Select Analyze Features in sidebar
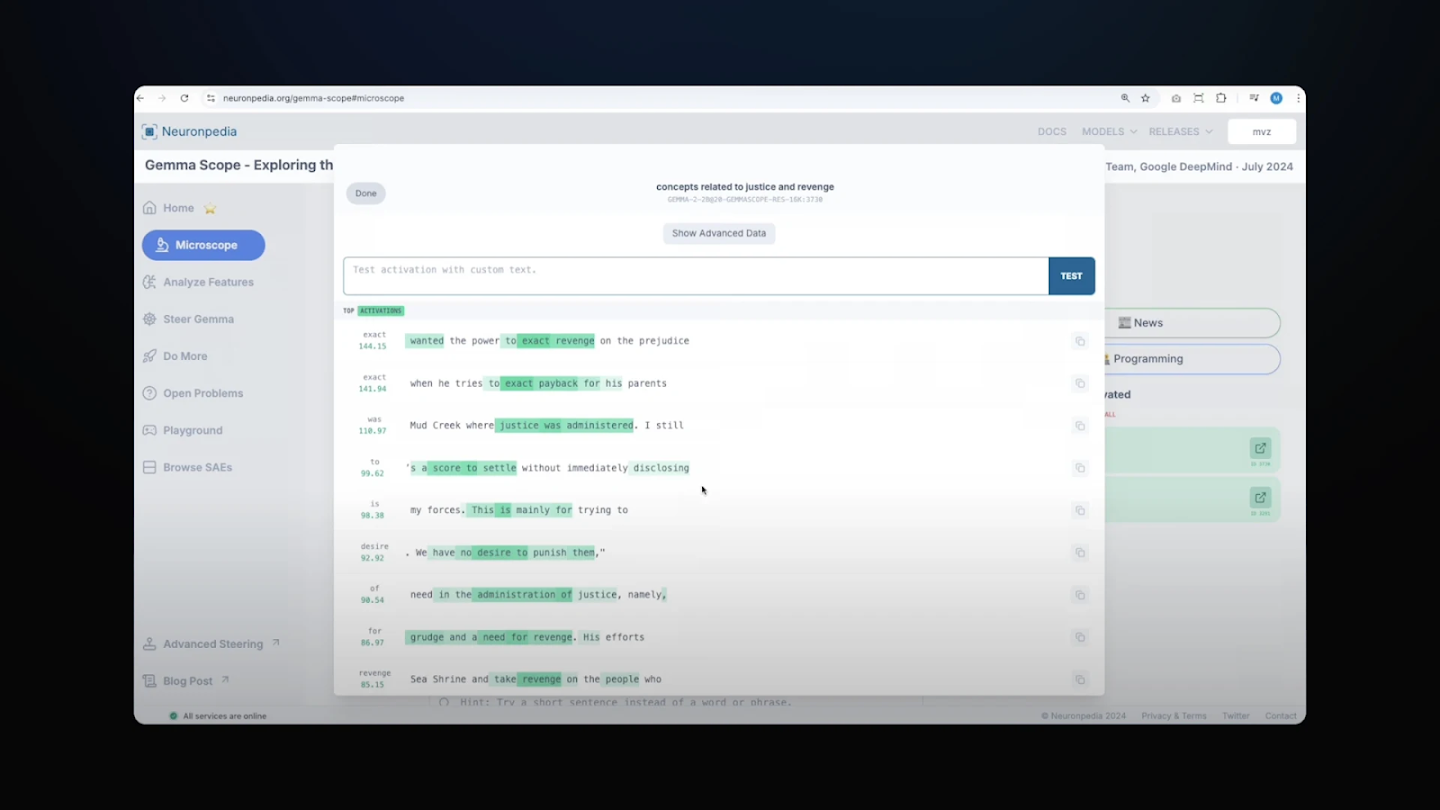The image size is (1440, 810). tap(208, 282)
